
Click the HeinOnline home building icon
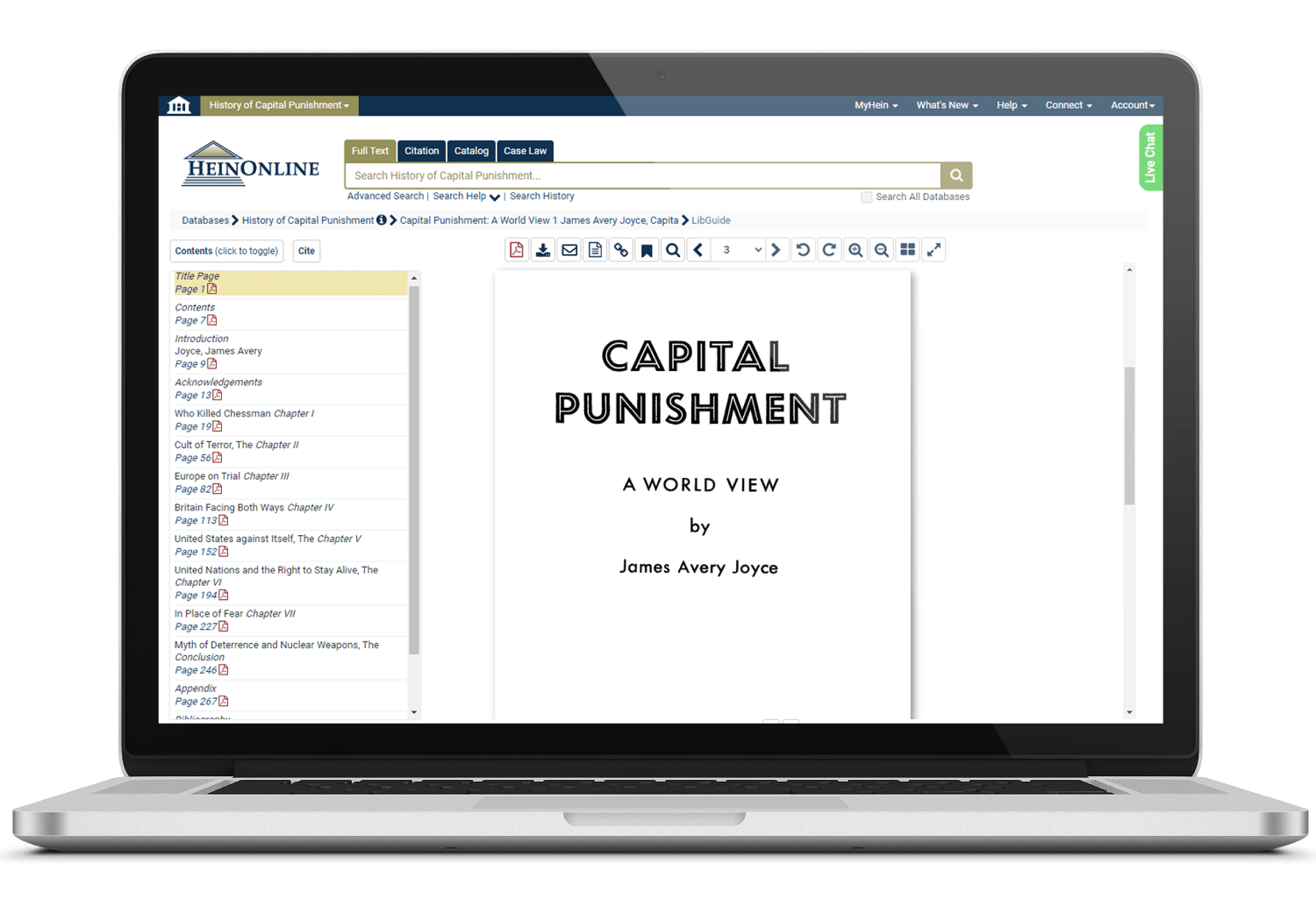tap(179, 105)
